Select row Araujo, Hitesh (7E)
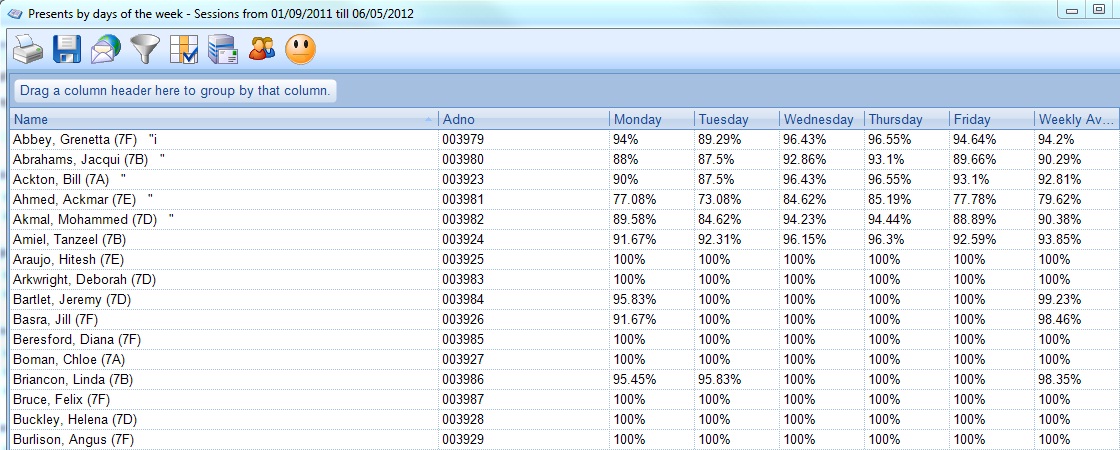Image resolution: width=1120 pixels, height=450 pixels. pos(565,259)
